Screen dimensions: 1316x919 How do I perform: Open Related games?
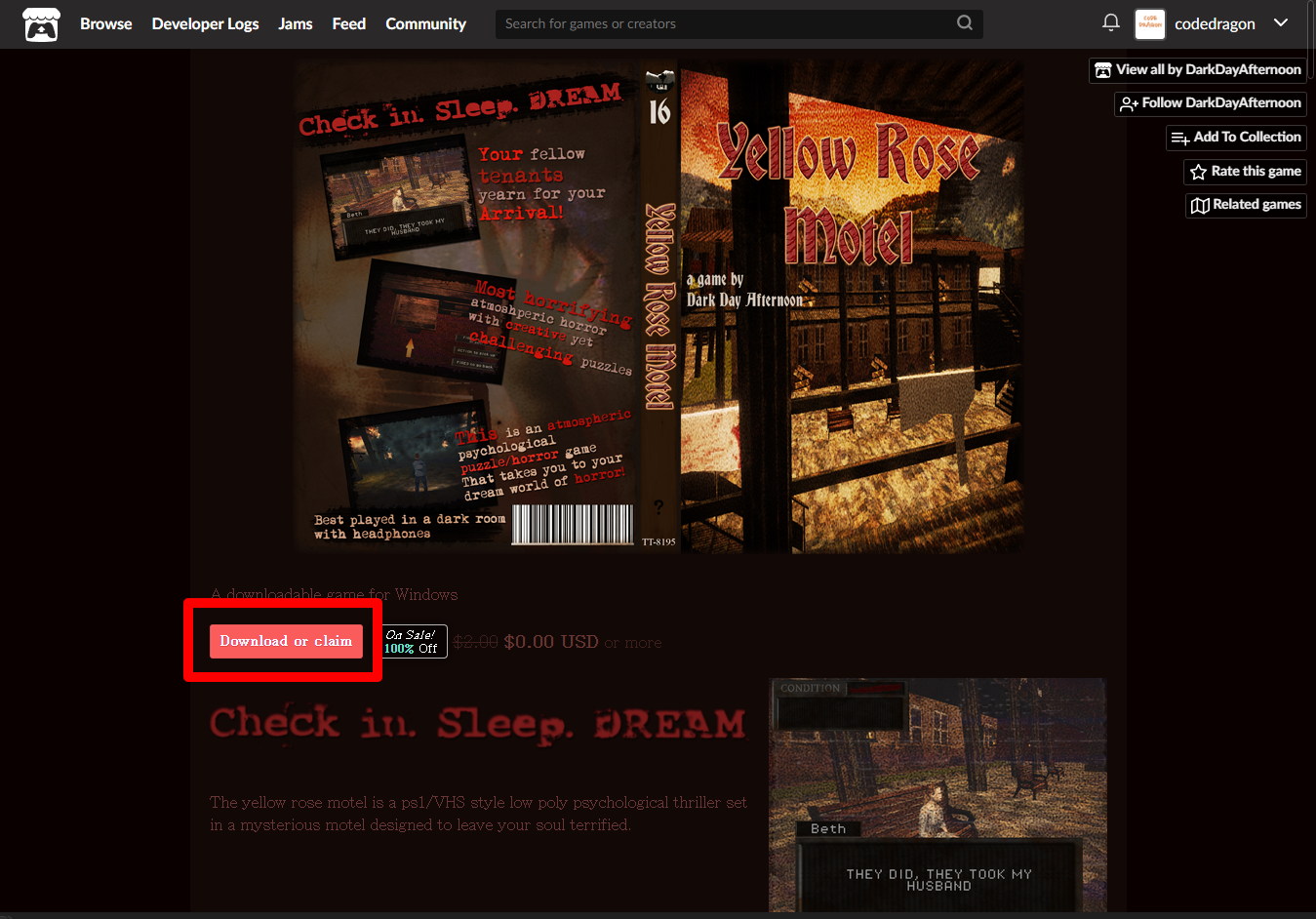[1246, 205]
